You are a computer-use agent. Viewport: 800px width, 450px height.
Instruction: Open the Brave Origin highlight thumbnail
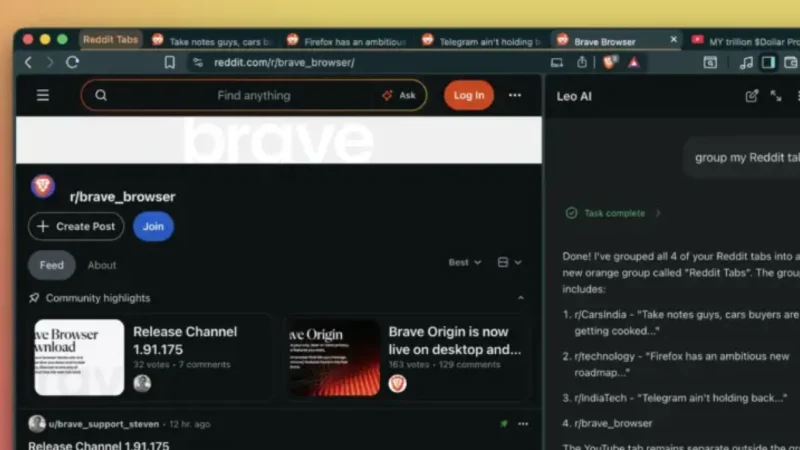click(x=334, y=358)
